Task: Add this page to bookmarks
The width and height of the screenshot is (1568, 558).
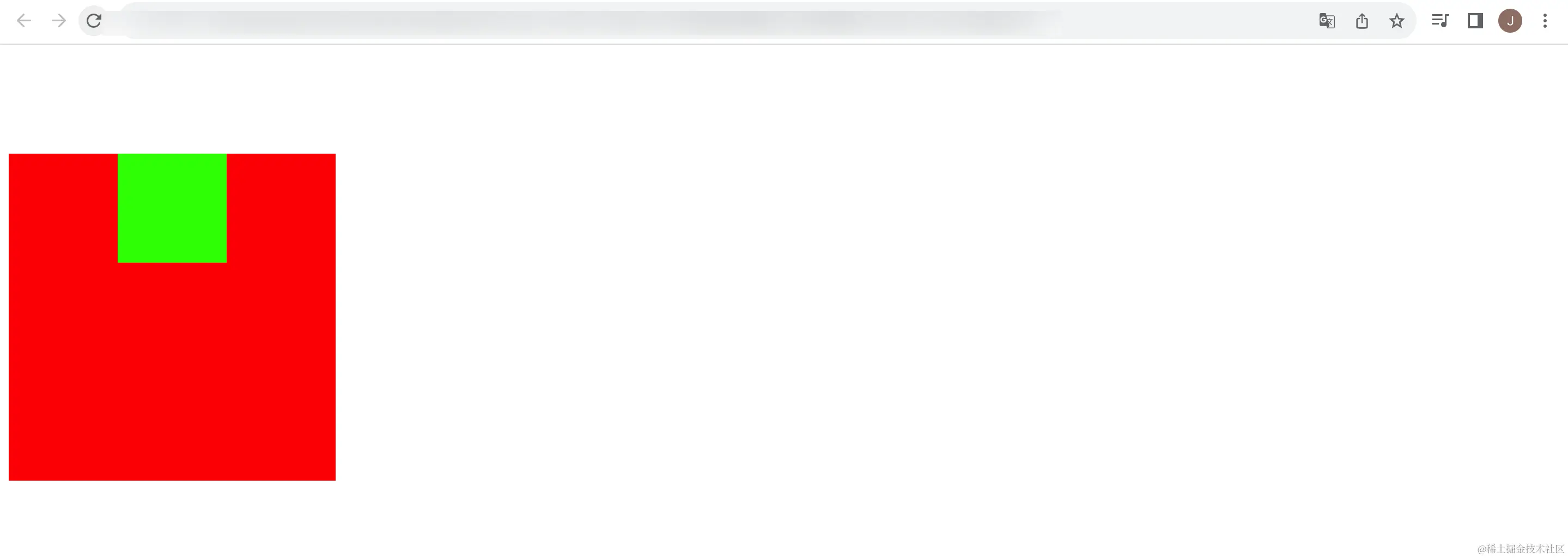Action: point(1397,21)
